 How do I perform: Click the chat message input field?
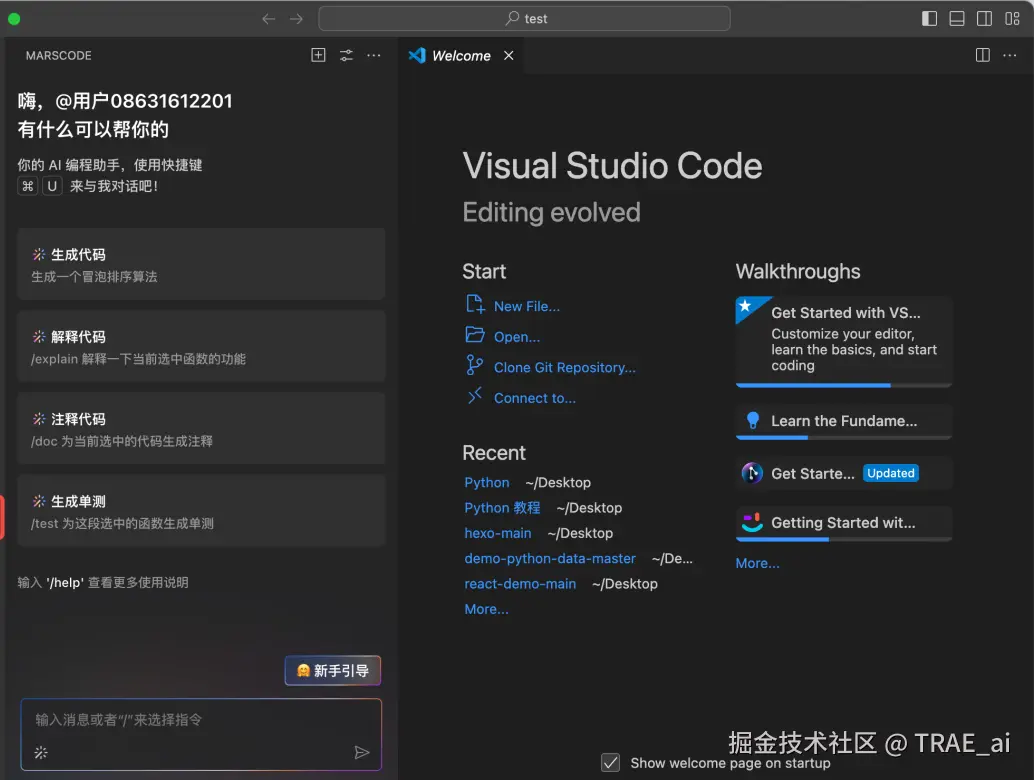(200, 720)
